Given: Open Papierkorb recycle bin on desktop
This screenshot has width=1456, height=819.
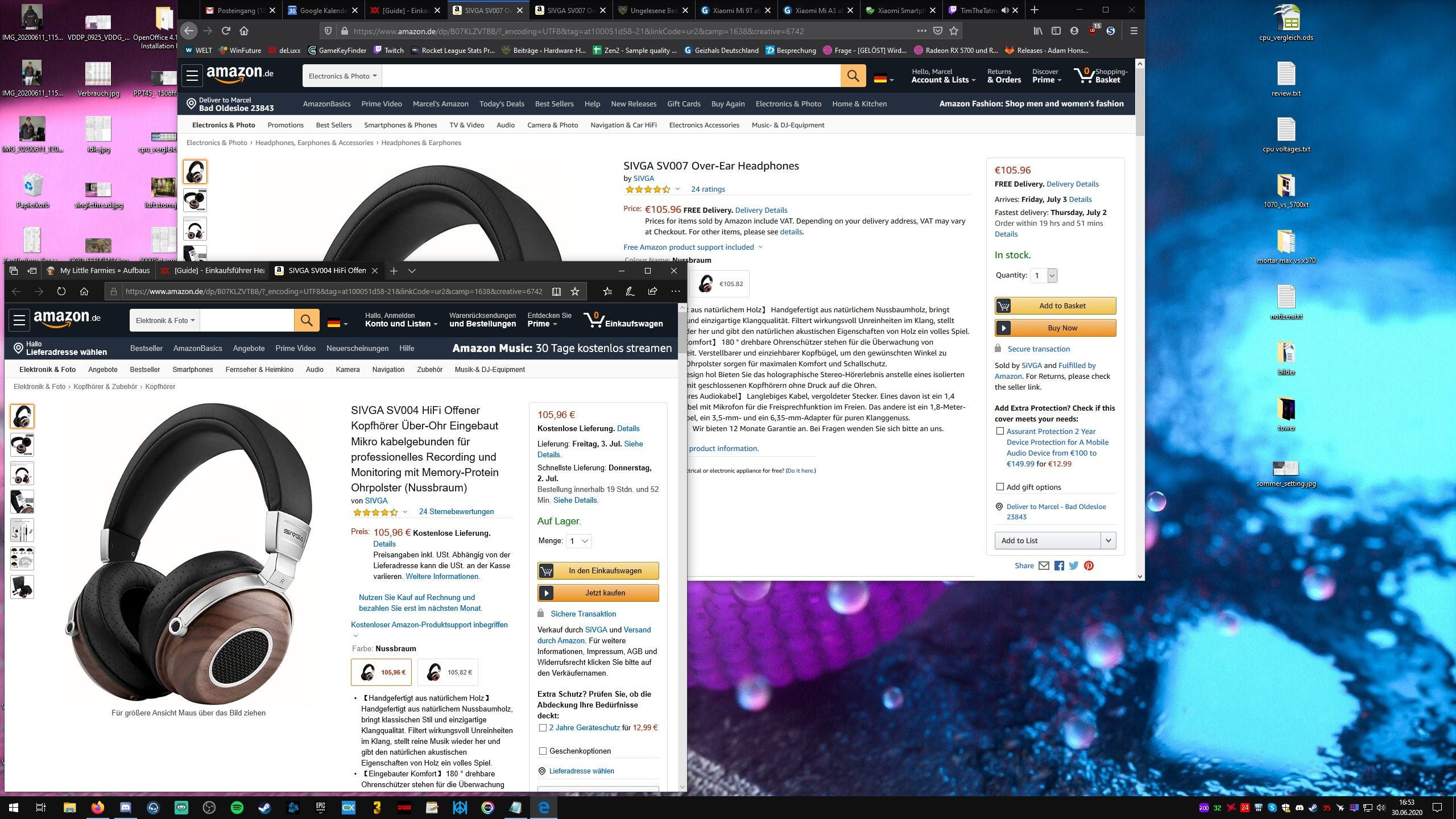Looking at the screenshot, I should pyautogui.click(x=32, y=191).
